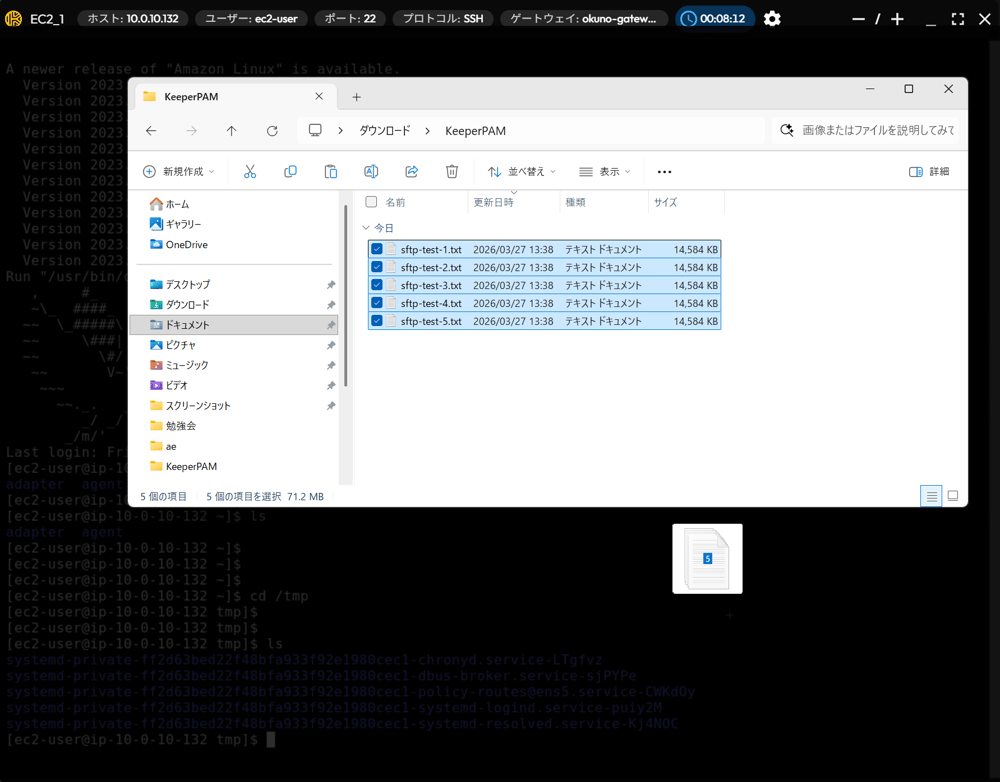
Task: Add a new Explorer tab
Action: pyautogui.click(x=356, y=97)
